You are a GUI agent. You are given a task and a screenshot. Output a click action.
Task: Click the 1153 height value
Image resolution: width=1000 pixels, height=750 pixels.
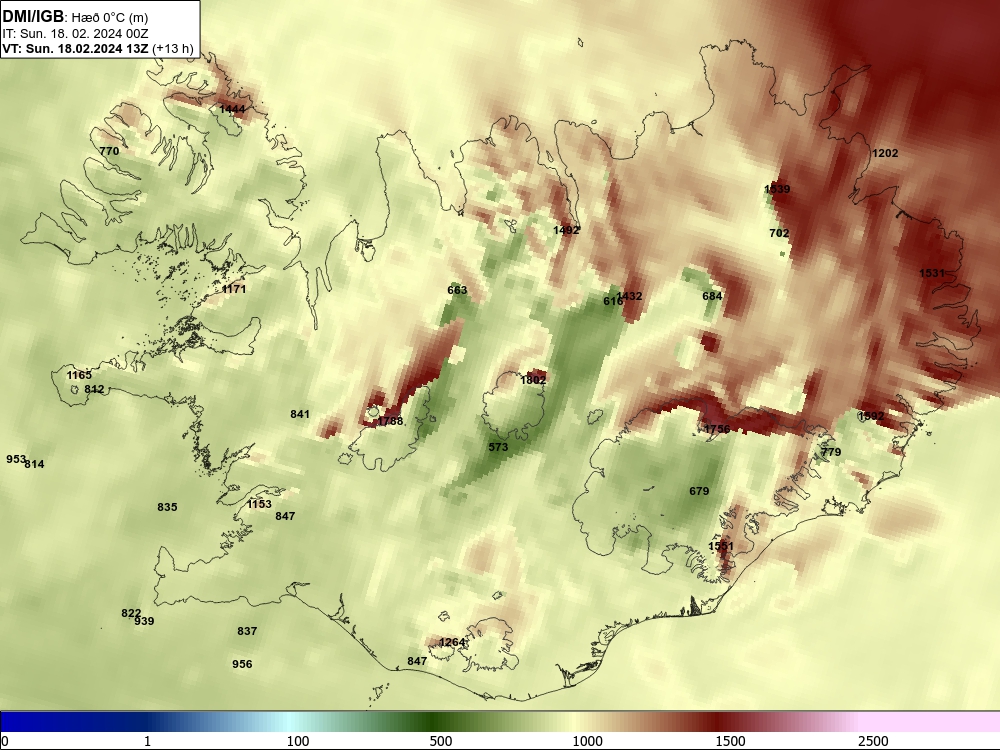pyautogui.click(x=259, y=504)
